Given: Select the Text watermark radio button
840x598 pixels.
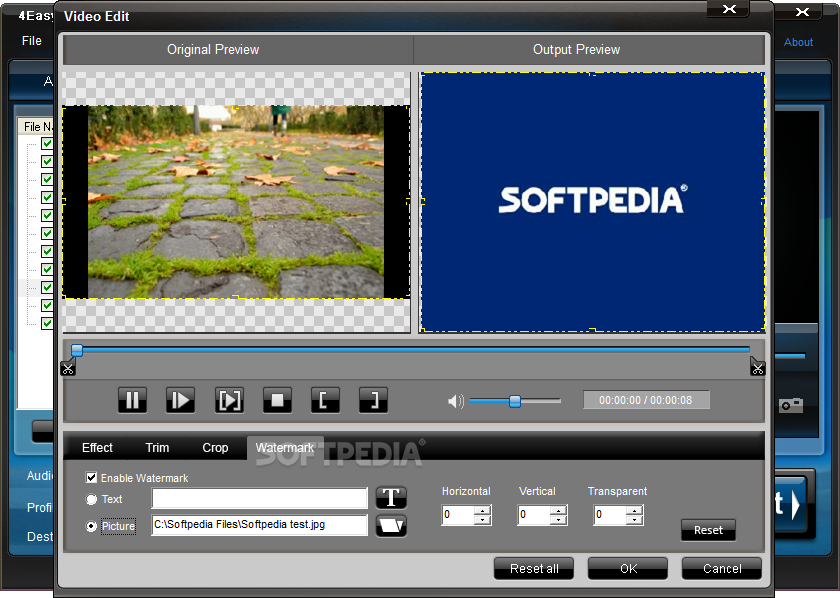Looking at the screenshot, I should tap(92, 499).
